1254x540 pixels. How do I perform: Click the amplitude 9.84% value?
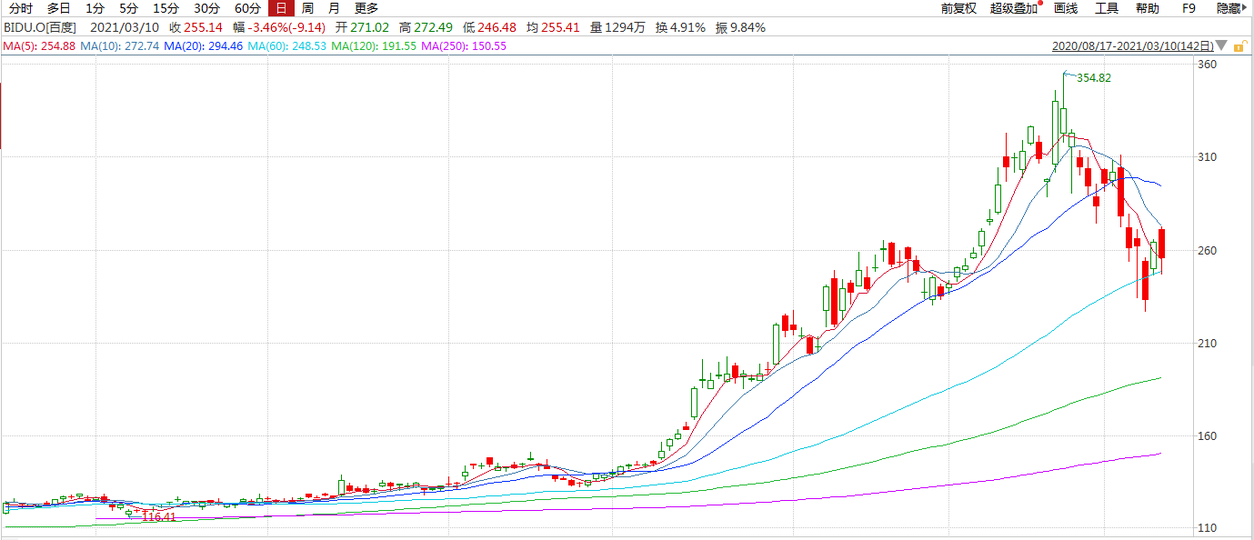click(x=748, y=28)
